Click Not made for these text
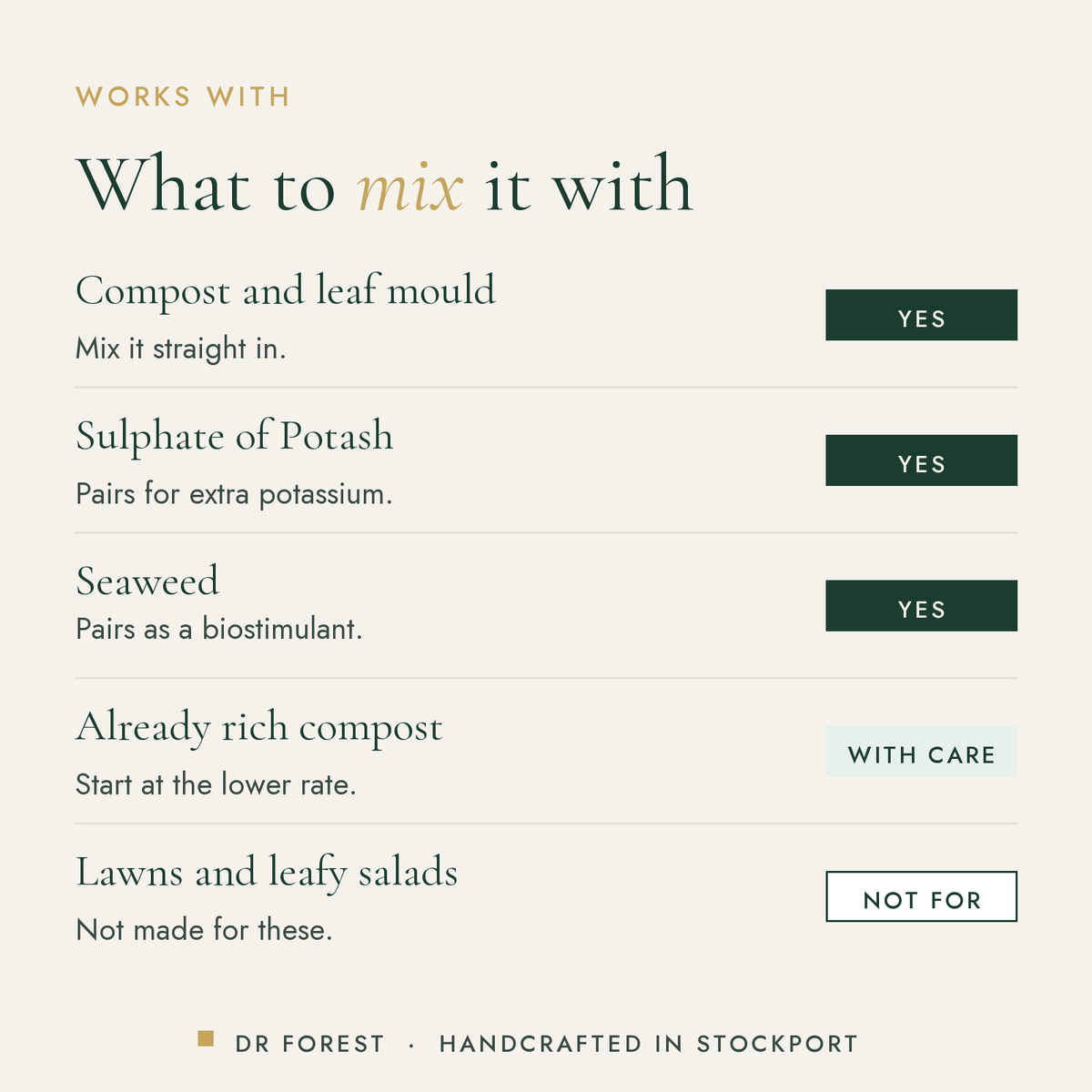Viewport: 1092px width, 1092px height. (204, 931)
